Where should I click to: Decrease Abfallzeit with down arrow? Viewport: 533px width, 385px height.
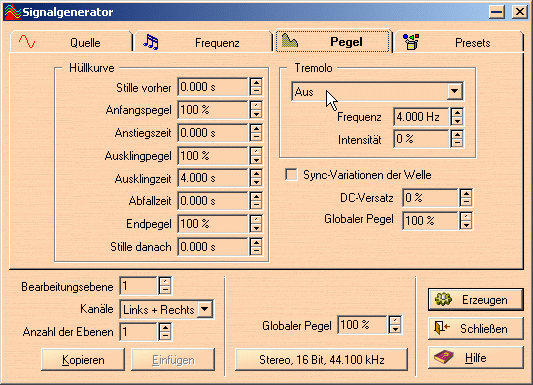(256, 205)
